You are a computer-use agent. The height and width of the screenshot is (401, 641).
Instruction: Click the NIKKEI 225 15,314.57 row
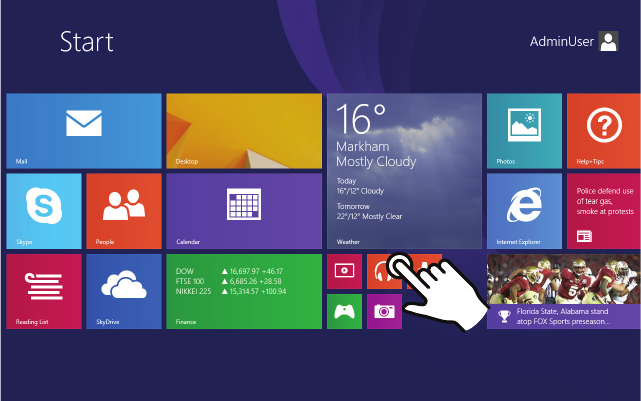[x=231, y=291]
